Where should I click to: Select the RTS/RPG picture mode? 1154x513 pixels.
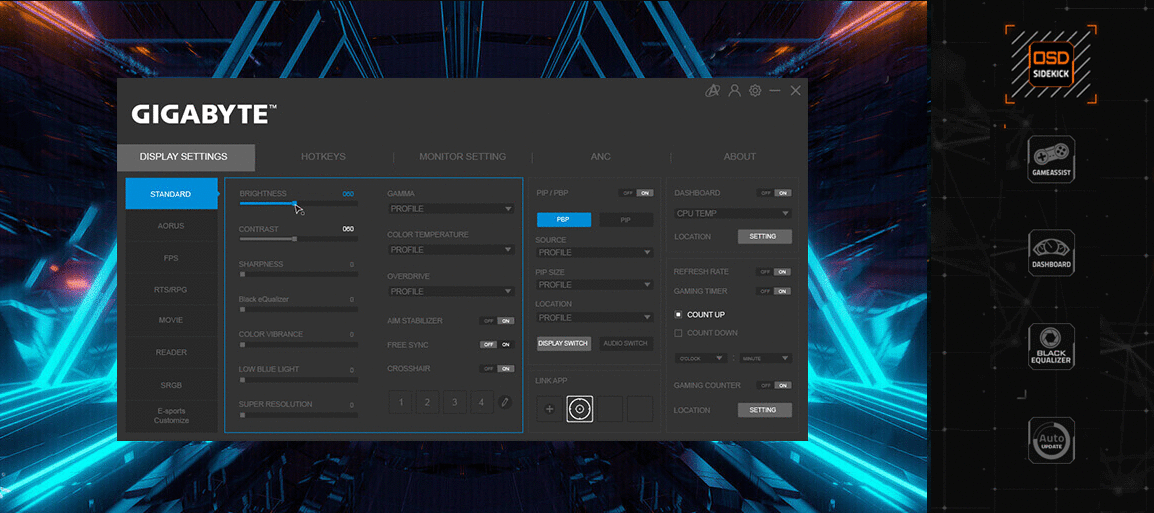171,289
